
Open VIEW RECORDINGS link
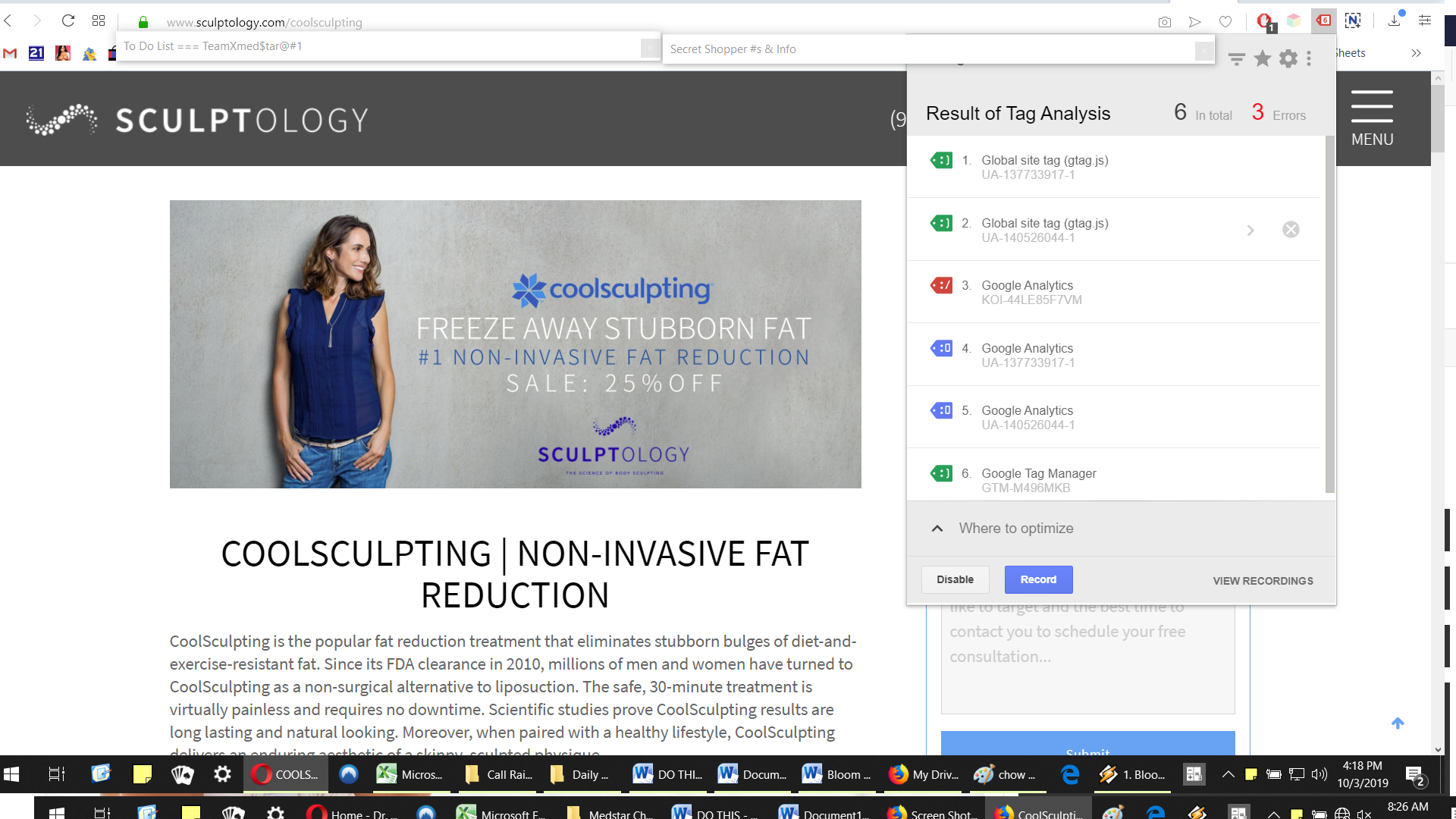pos(1263,581)
